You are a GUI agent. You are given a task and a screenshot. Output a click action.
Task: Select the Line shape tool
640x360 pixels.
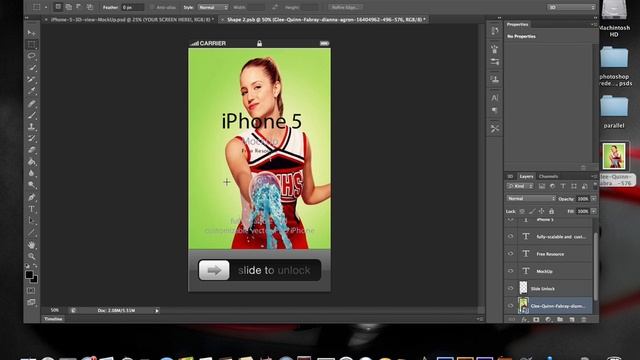(31, 233)
